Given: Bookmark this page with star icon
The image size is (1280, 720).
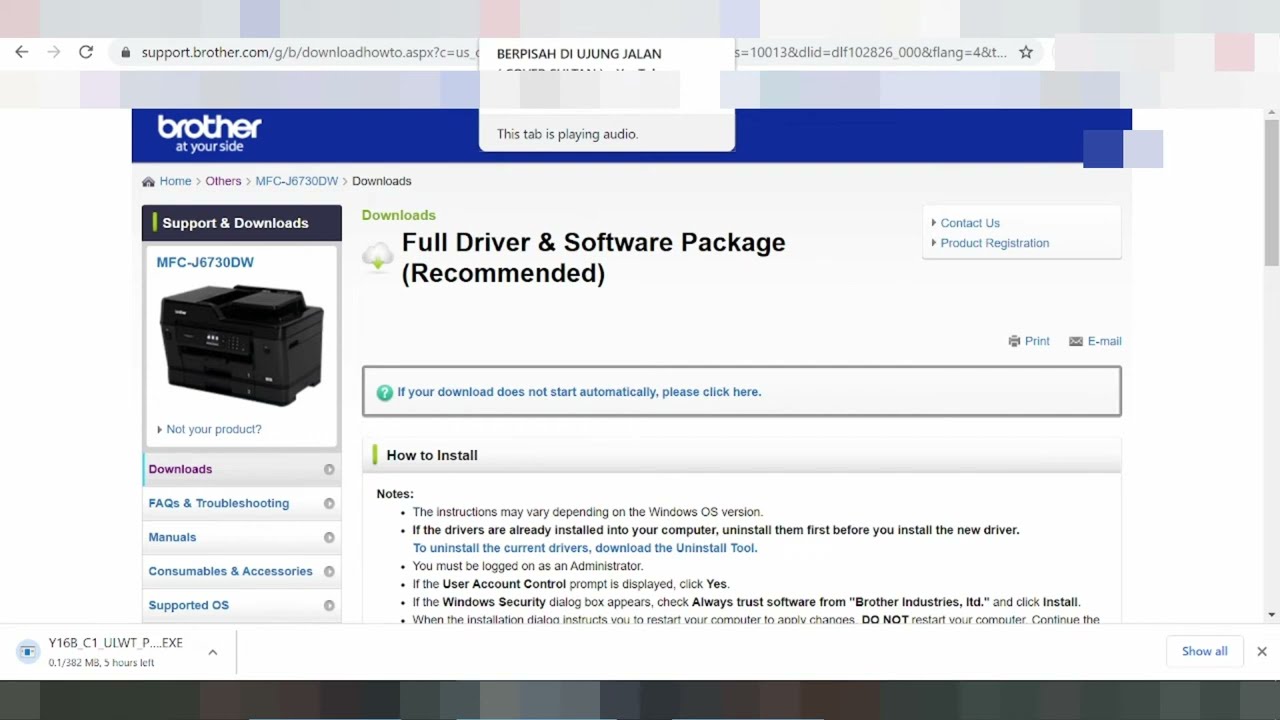Looking at the screenshot, I should click(1026, 52).
